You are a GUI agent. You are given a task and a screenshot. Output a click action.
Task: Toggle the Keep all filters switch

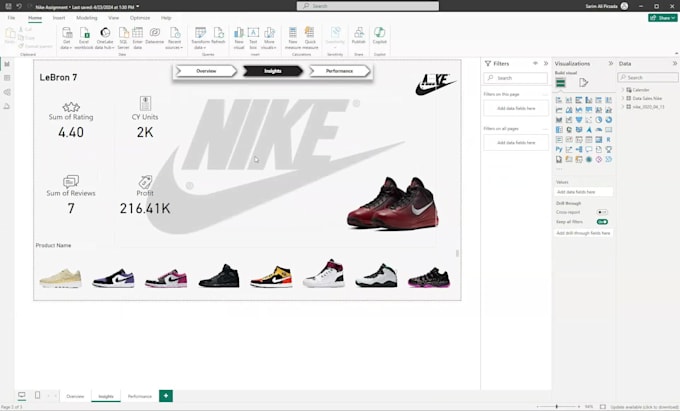tap(602, 222)
